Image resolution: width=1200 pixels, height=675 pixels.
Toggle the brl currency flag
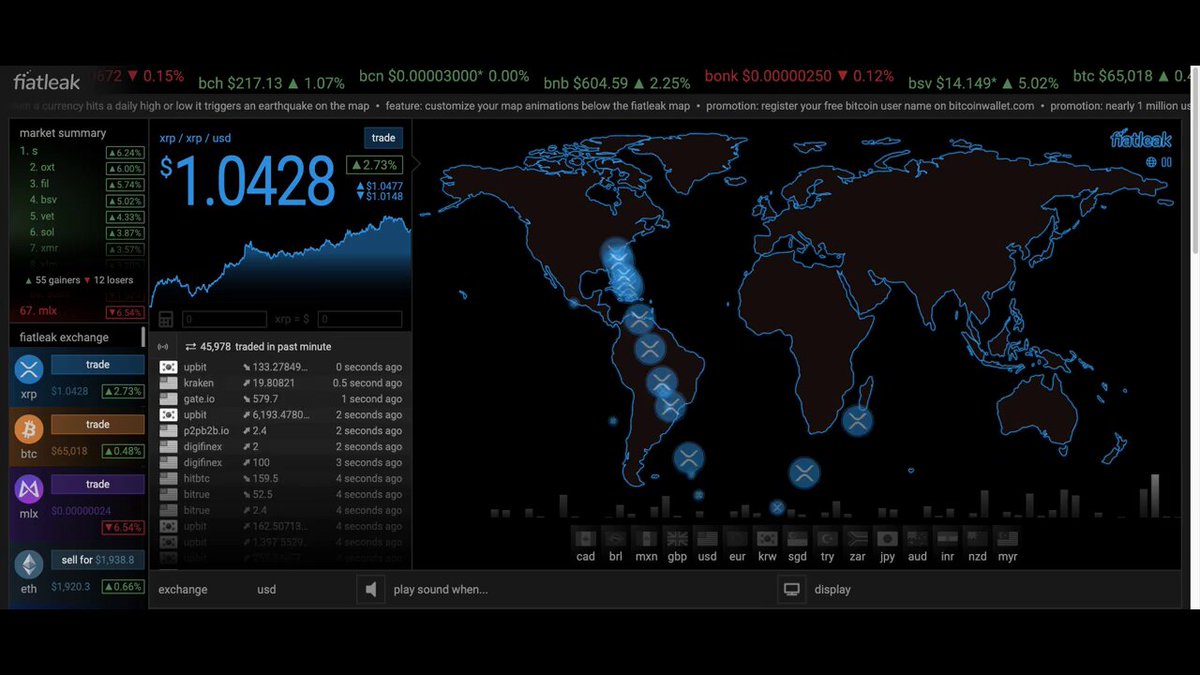point(616,538)
